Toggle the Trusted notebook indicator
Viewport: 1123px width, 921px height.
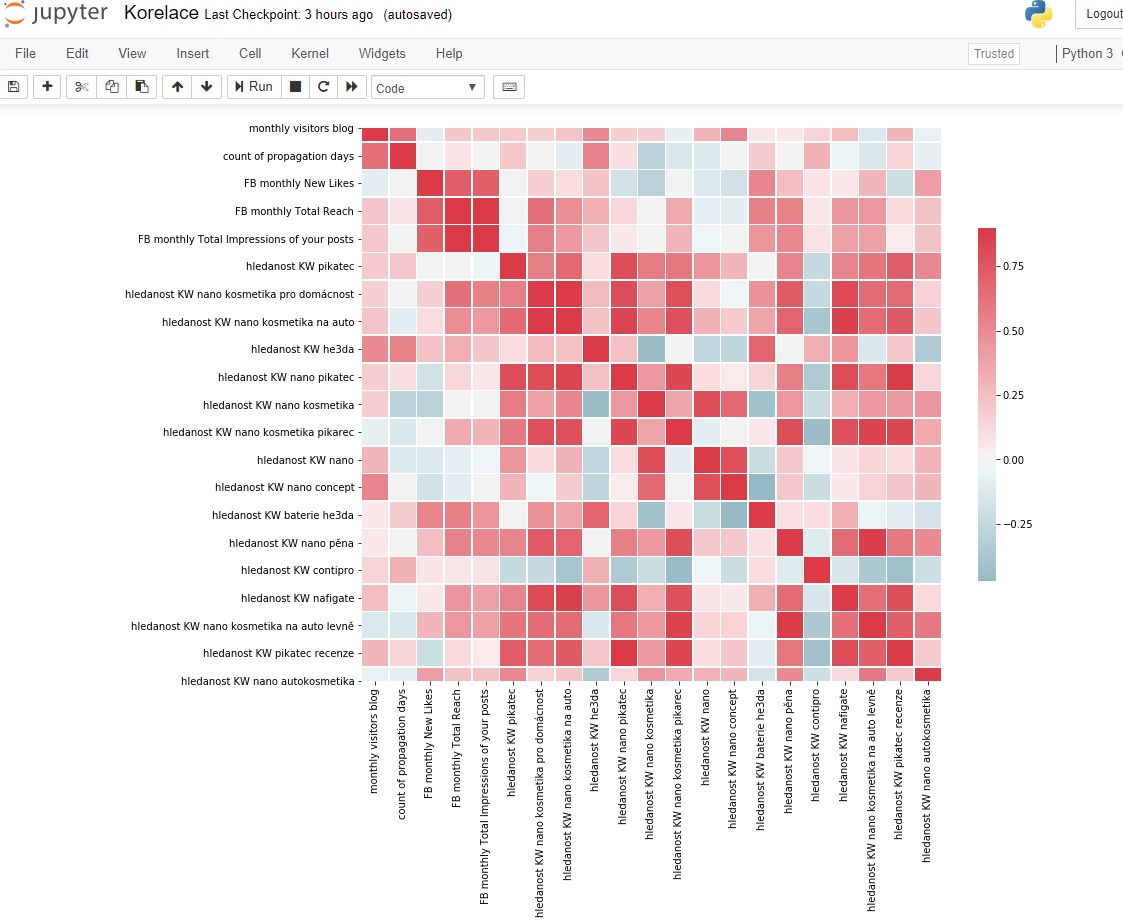click(x=993, y=54)
